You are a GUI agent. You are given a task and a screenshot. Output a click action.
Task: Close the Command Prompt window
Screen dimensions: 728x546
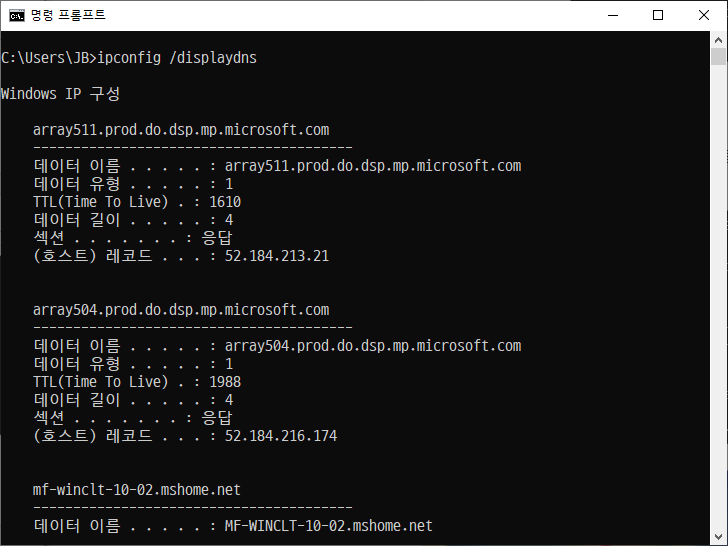pos(703,15)
